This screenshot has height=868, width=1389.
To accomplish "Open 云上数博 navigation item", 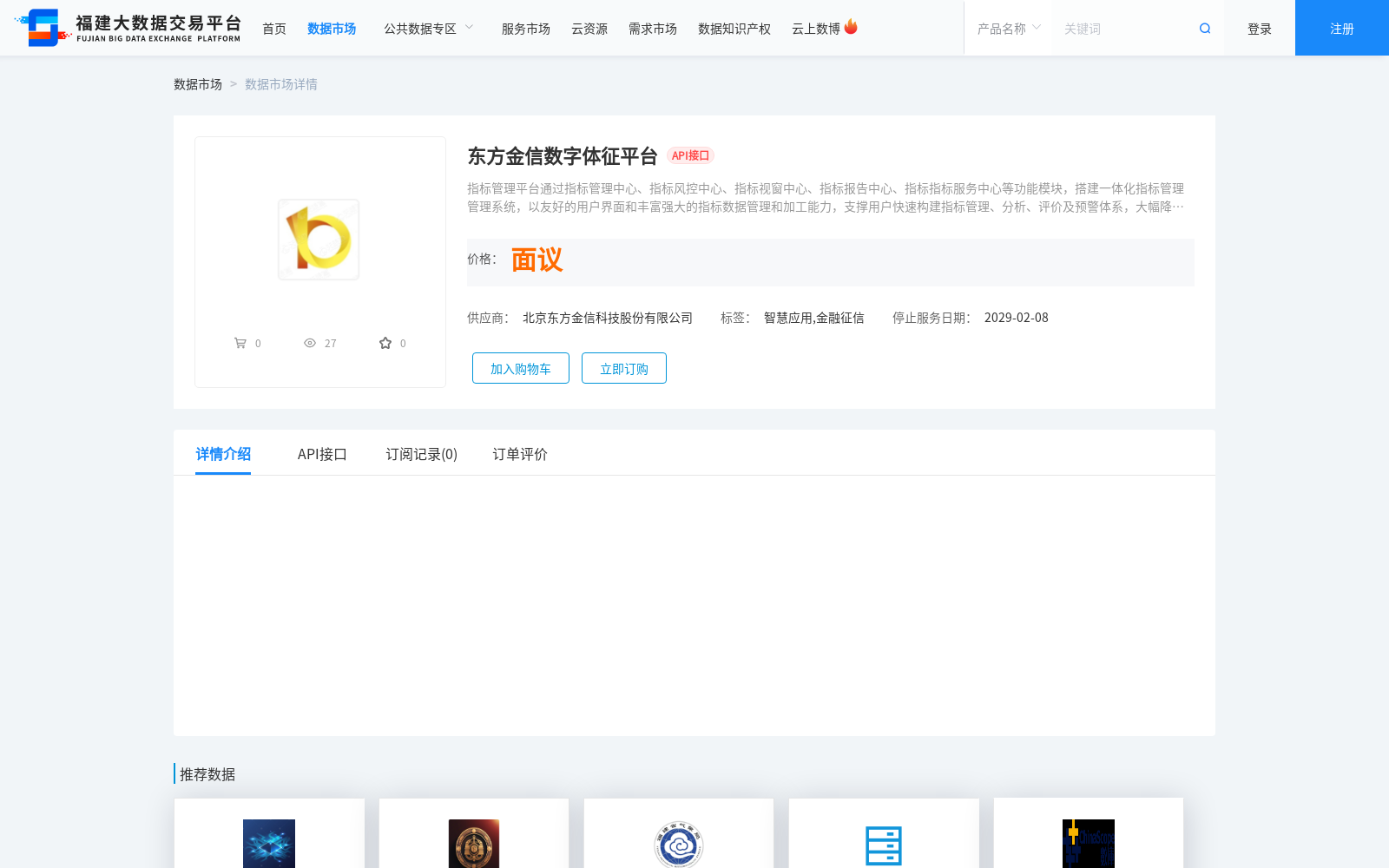I will (816, 29).
